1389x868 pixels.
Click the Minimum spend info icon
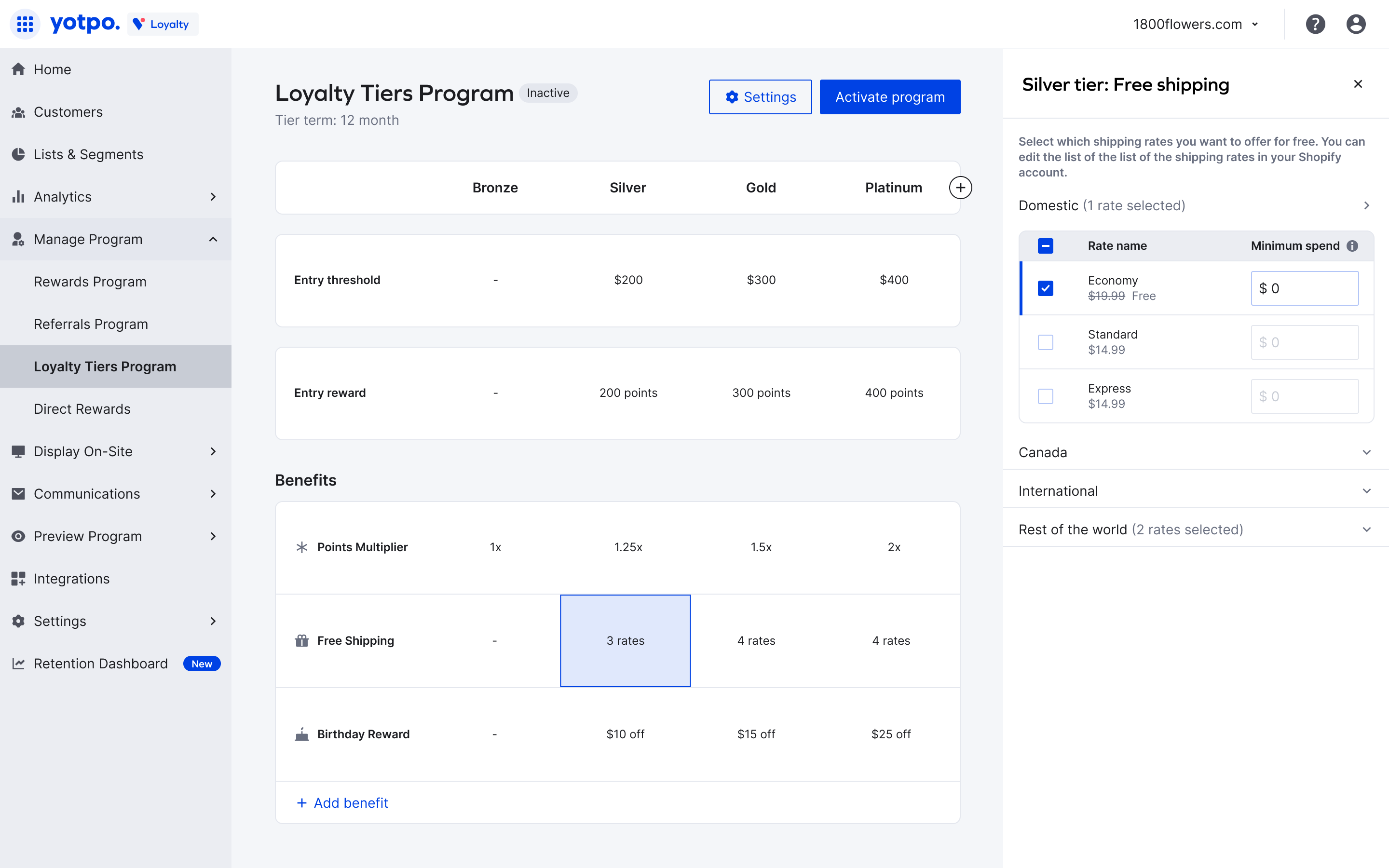[1353, 246]
